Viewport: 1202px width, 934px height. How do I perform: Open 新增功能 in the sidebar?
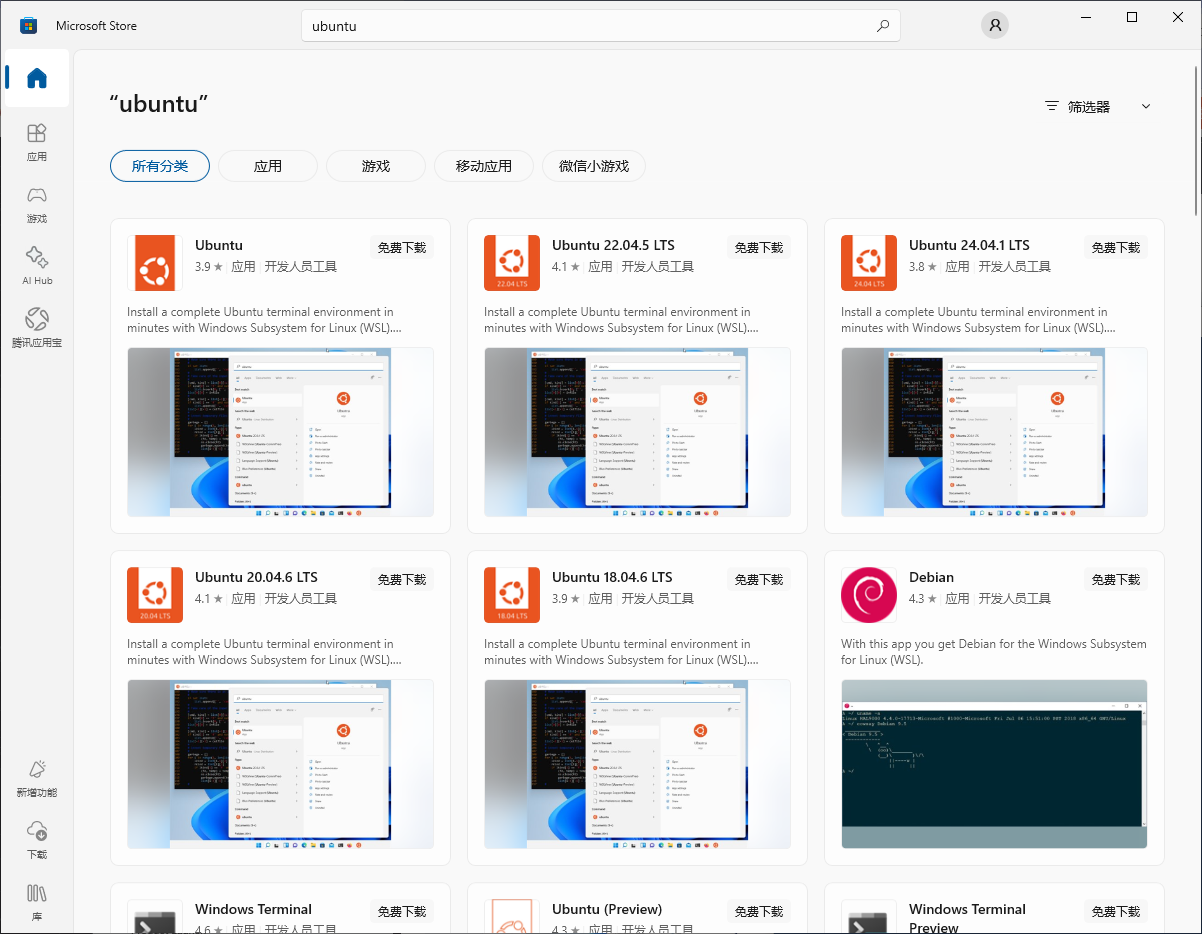click(x=37, y=778)
